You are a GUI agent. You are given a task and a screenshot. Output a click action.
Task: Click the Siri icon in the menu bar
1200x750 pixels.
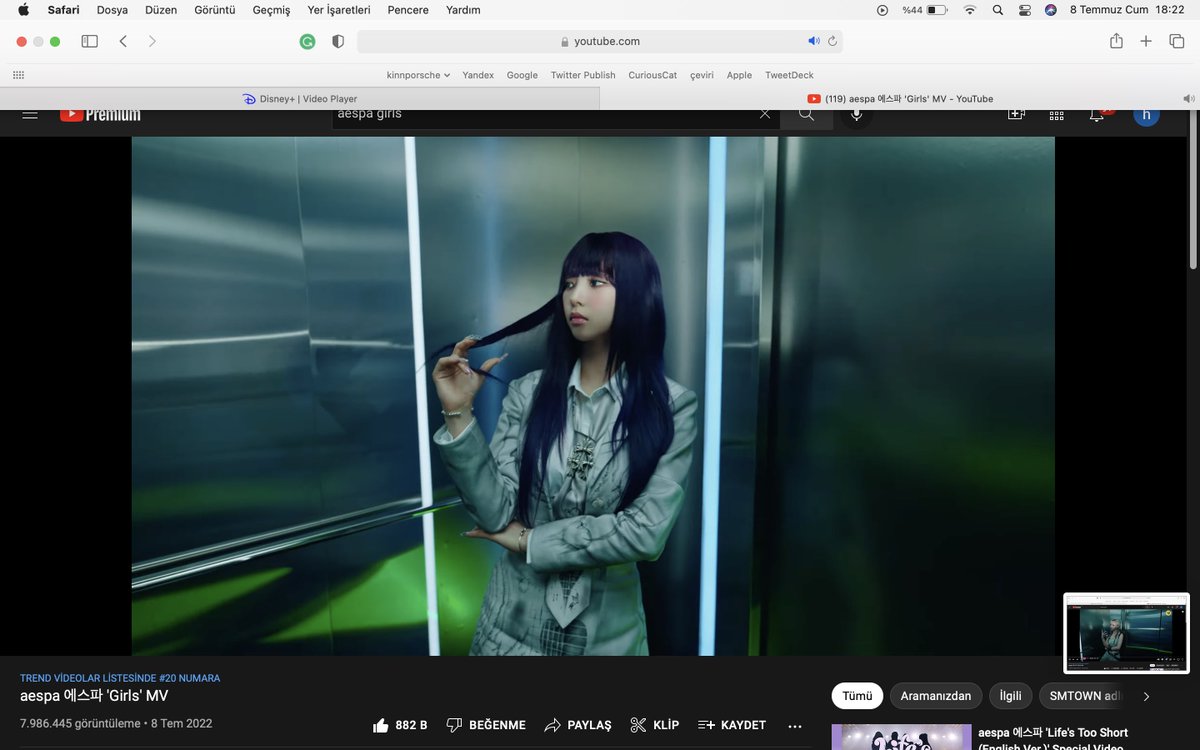[x=1051, y=10]
